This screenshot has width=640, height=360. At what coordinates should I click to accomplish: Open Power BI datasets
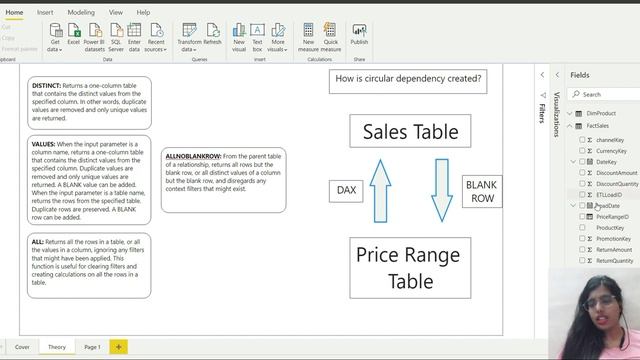point(94,38)
